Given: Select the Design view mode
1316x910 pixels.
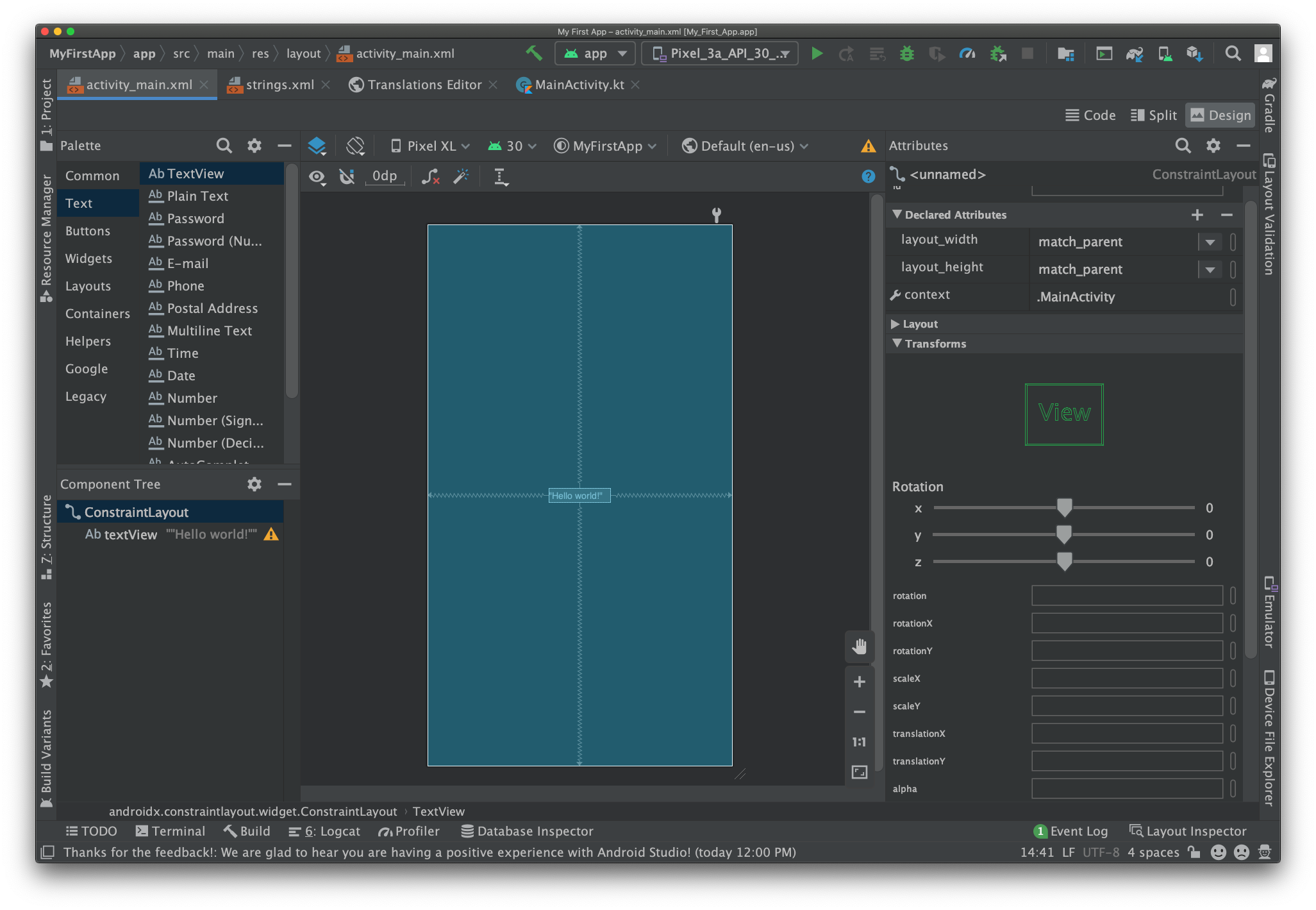Looking at the screenshot, I should pyautogui.click(x=1220, y=115).
